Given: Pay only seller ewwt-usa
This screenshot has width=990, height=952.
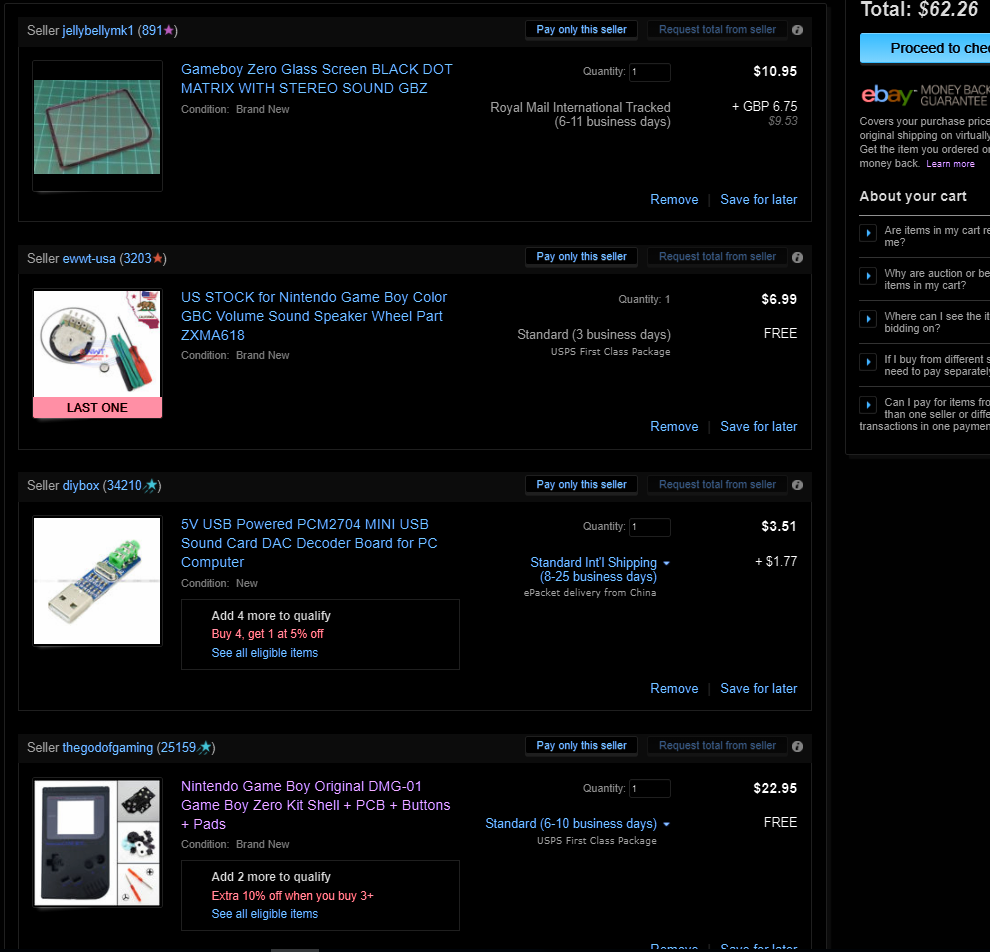Looking at the screenshot, I should 581,256.
